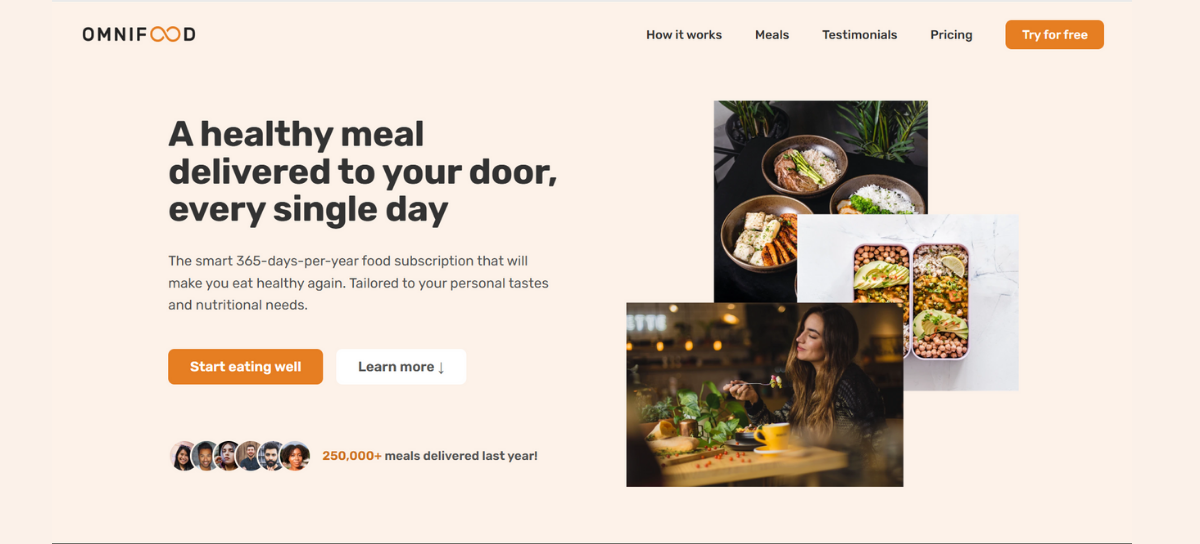The image size is (1200, 544).
Task: Click the last avatar with curly-haired woman
Action: pyautogui.click(x=295, y=456)
